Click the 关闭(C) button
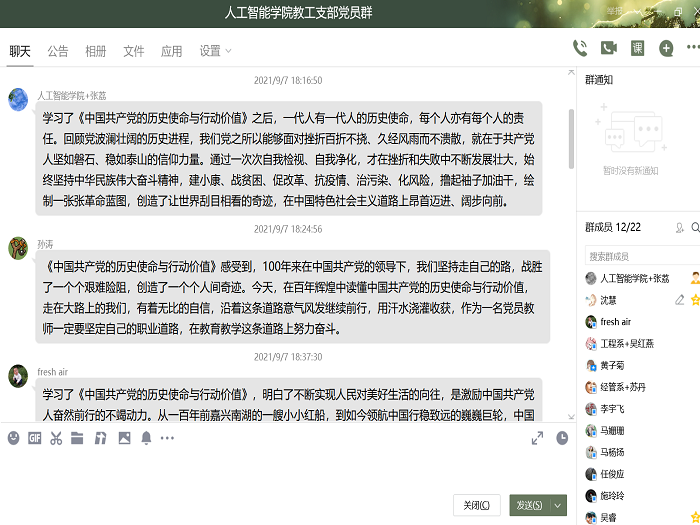700x525 pixels. pos(476,505)
